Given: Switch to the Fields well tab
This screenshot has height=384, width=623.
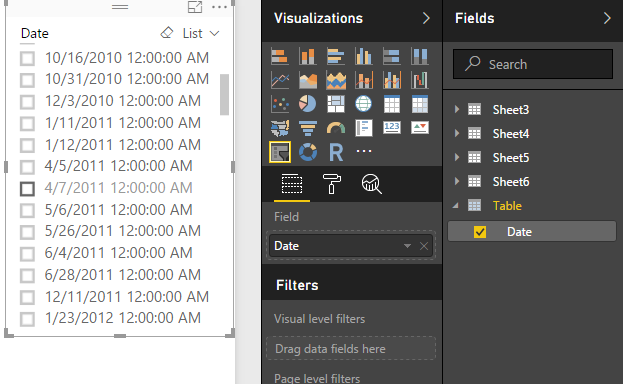Looking at the screenshot, I should tap(292, 184).
